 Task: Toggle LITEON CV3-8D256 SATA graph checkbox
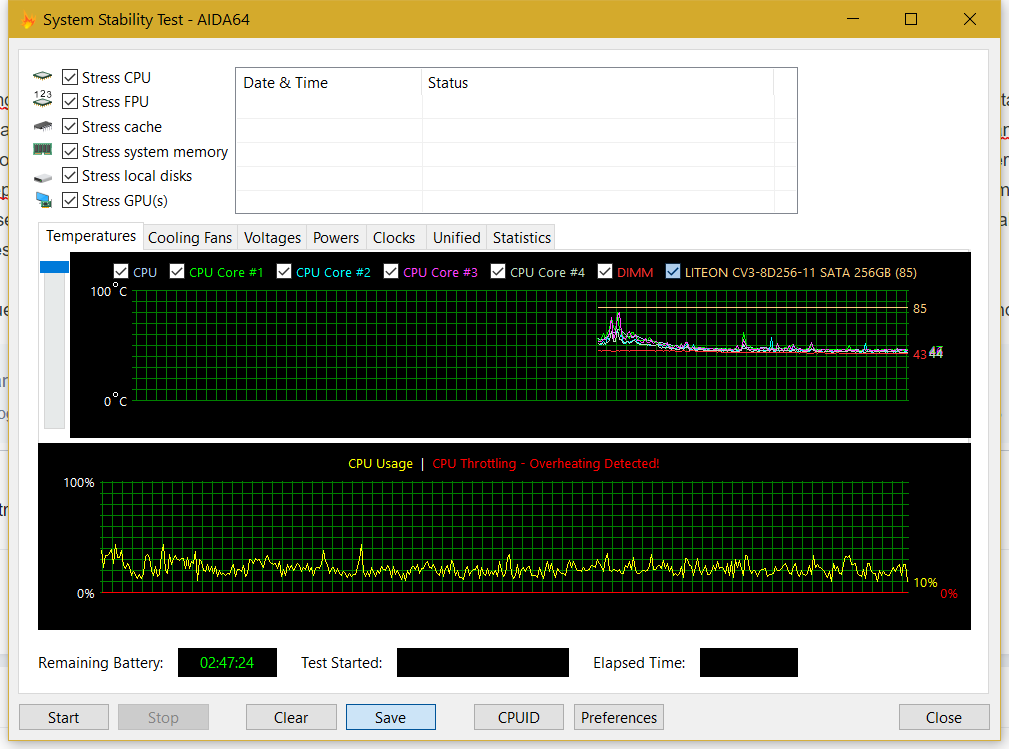[672, 272]
